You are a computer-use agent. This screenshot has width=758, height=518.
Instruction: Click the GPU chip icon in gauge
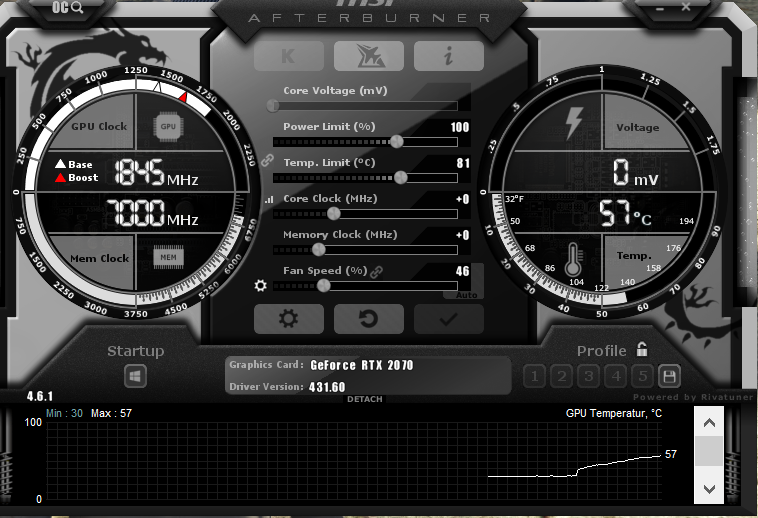point(168,127)
